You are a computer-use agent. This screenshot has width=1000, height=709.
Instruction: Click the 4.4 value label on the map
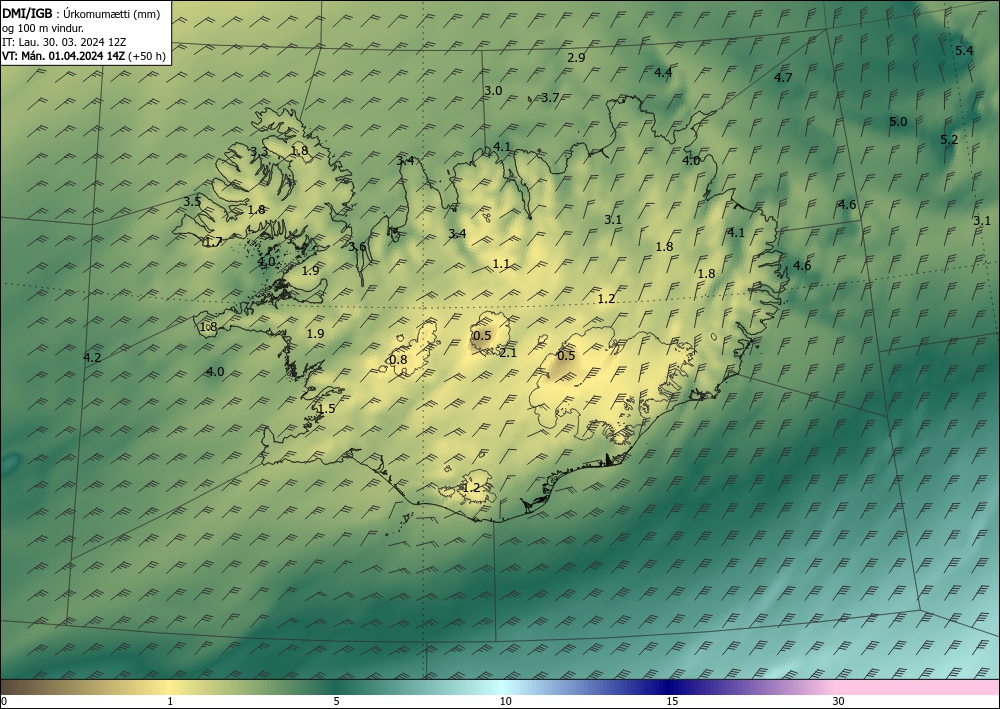663,72
